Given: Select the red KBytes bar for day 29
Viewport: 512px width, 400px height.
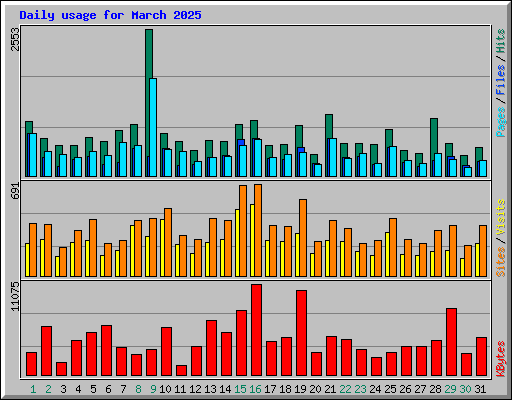Looking at the screenshot, I should [451, 342].
